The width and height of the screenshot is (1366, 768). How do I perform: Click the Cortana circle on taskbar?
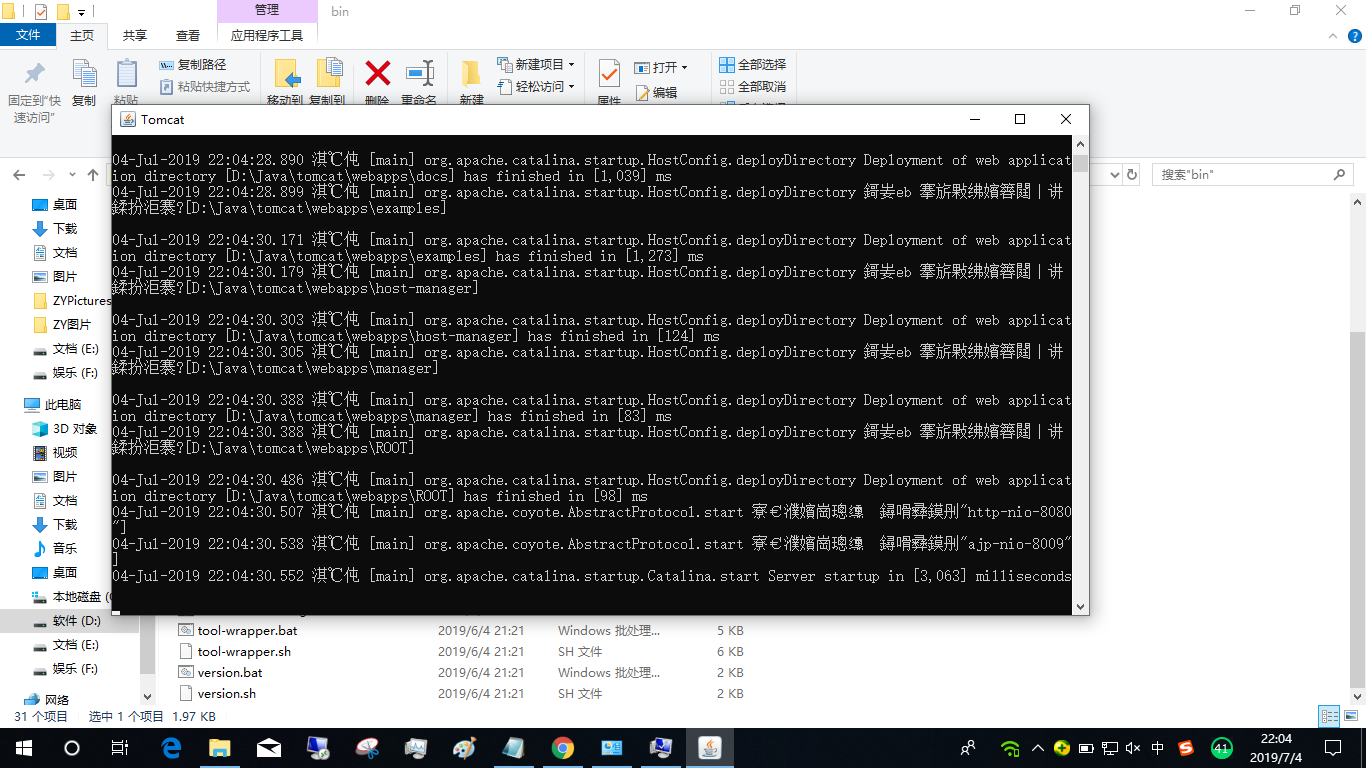[72, 748]
